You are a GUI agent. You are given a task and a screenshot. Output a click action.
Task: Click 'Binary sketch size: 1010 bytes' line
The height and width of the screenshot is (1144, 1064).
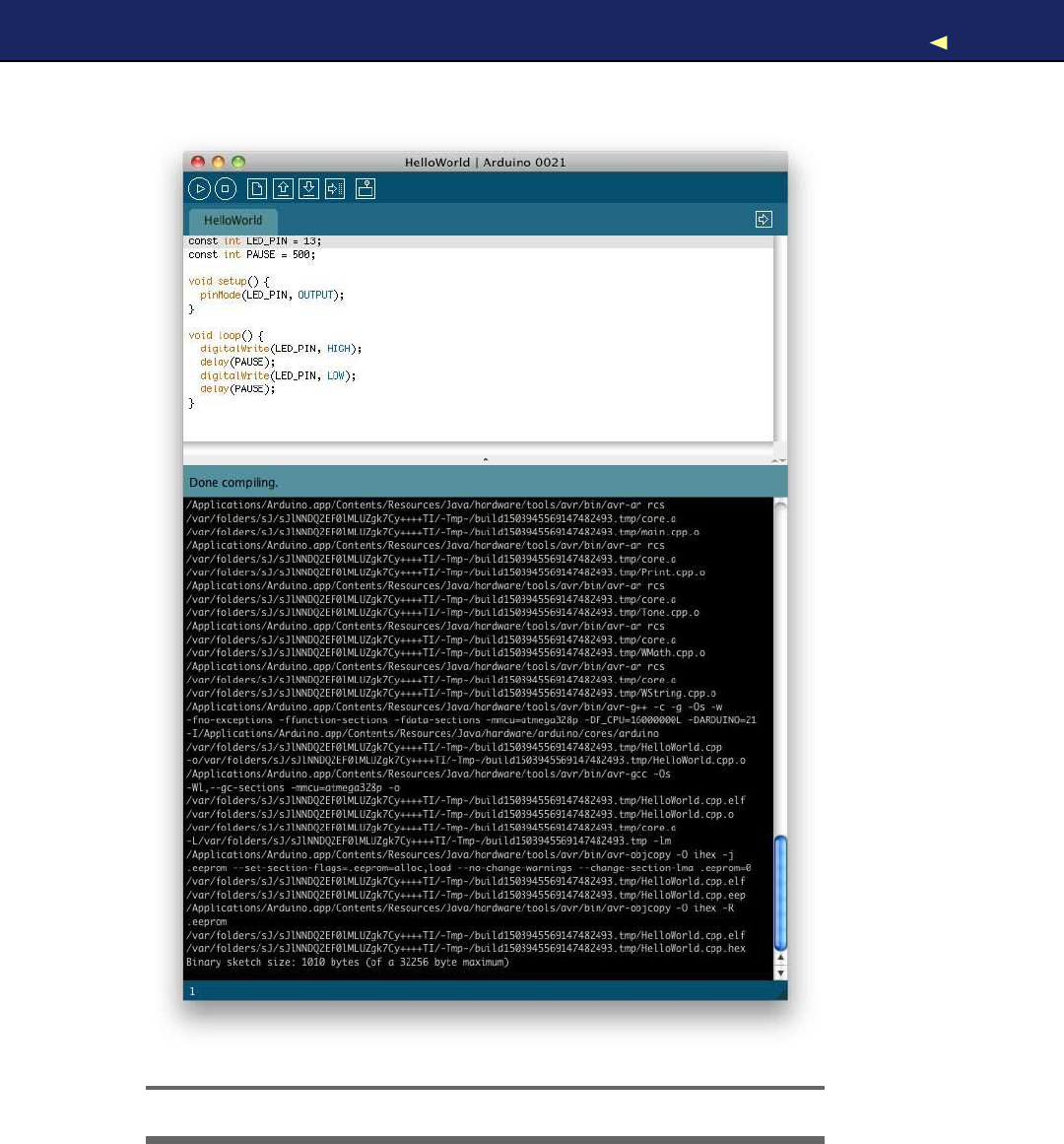point(347,963)
